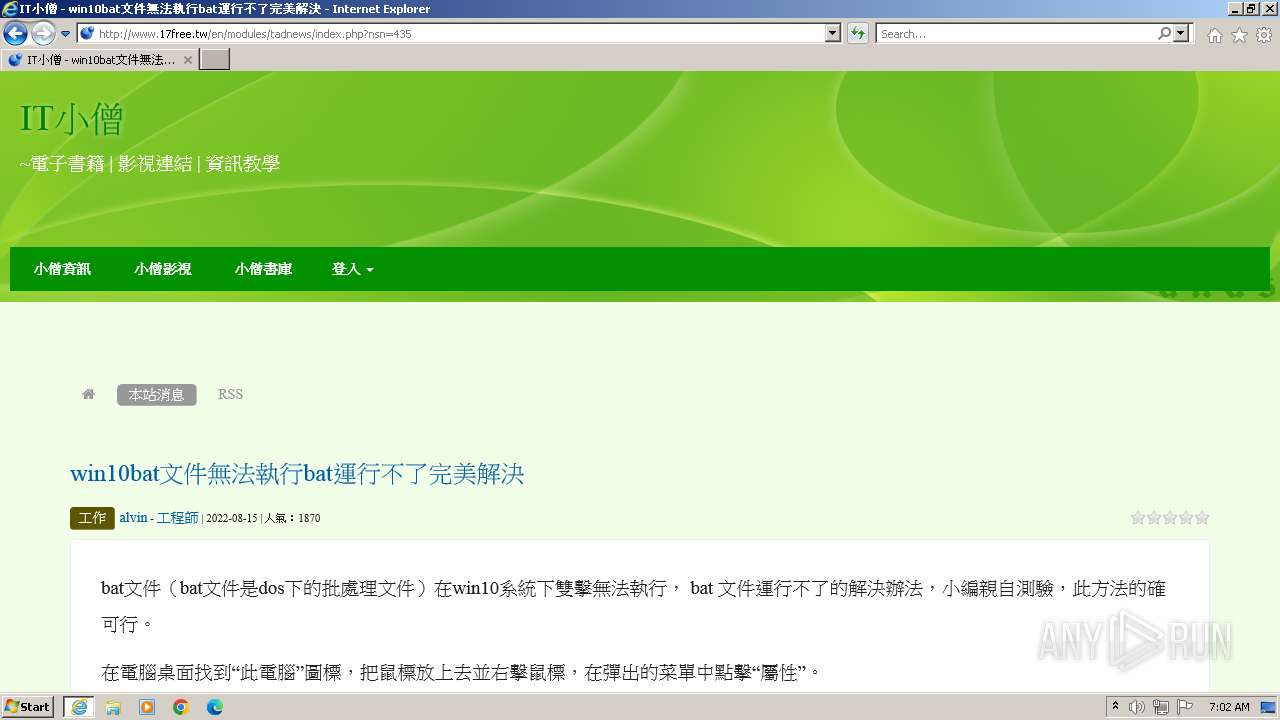Click the 2022-08-15 date text
This screenshot has height=720, width=1280.
pyautogui.click(x=232, y=518)
